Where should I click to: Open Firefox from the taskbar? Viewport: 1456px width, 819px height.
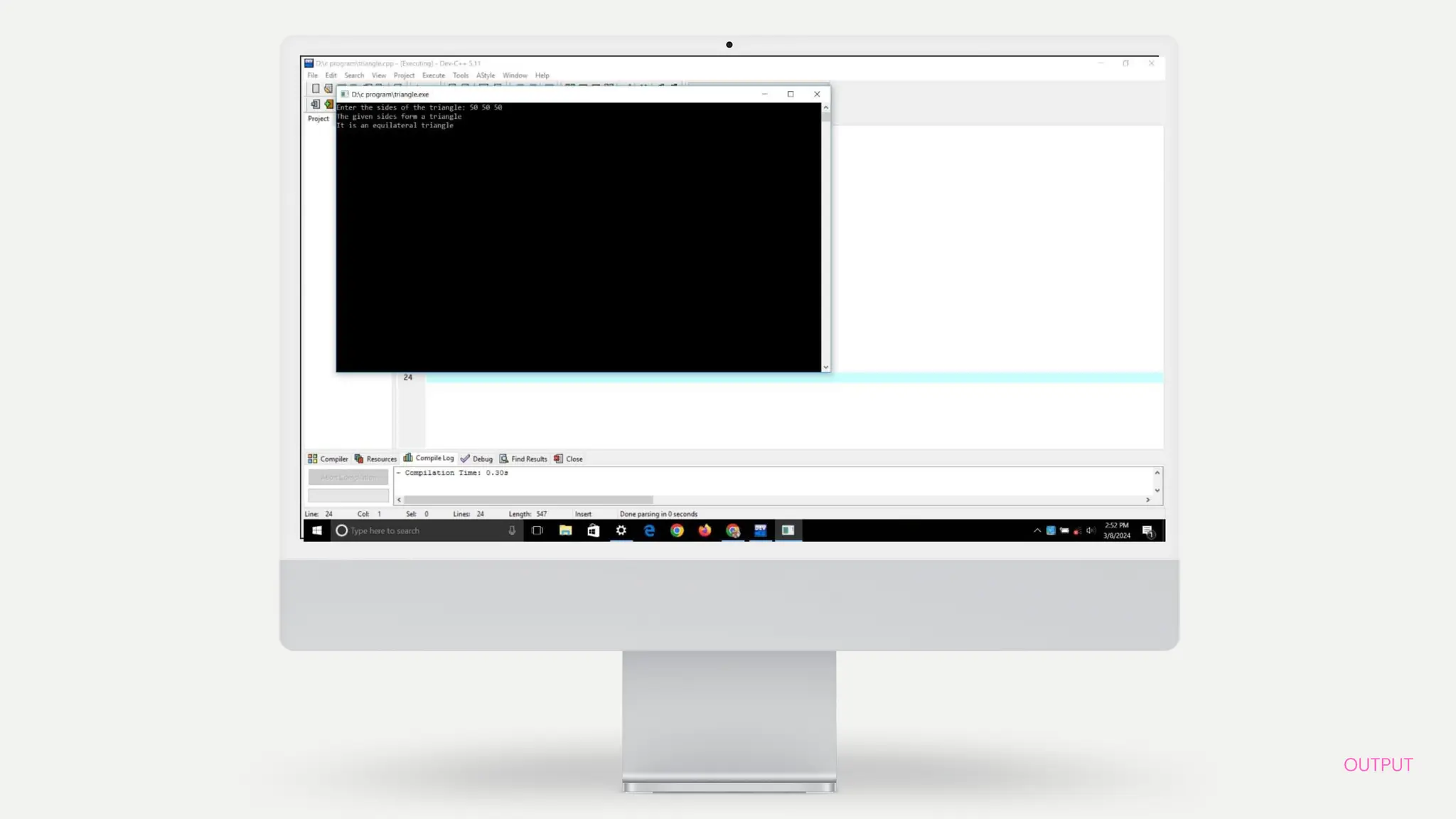click(x=705, y=530)
